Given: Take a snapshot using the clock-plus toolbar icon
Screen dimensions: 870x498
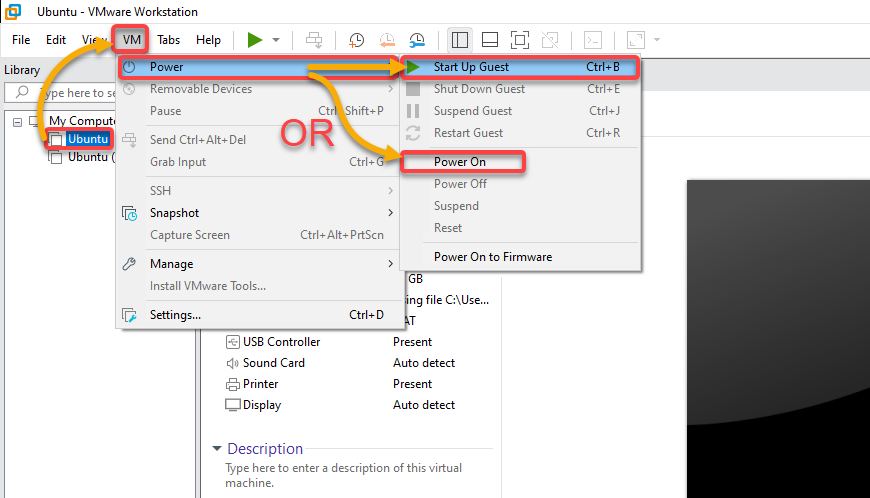Looking at the screenshot, I should click(x=356, y=40).
